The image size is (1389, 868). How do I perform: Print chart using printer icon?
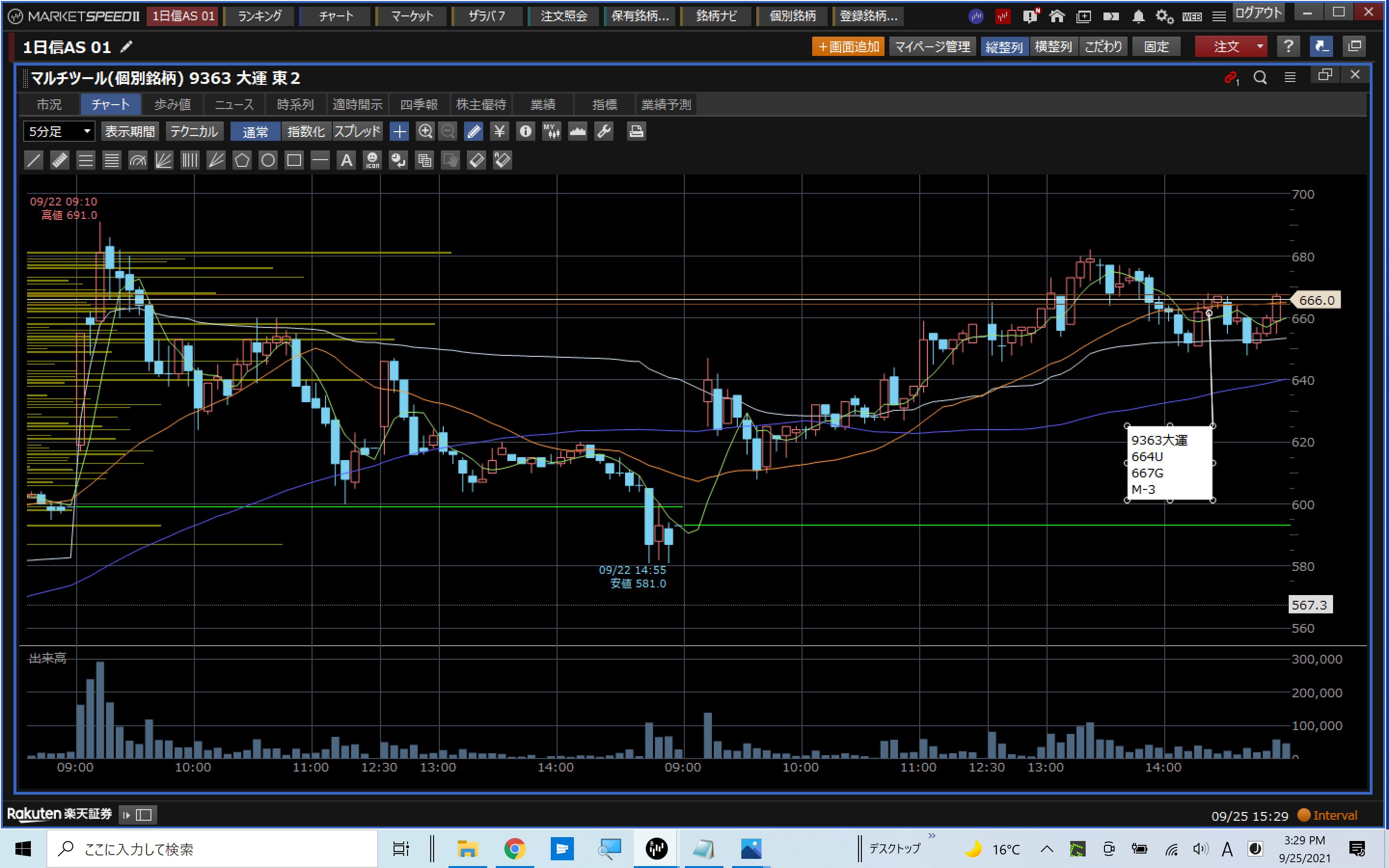pyautogui.click(x=636, y=132)
